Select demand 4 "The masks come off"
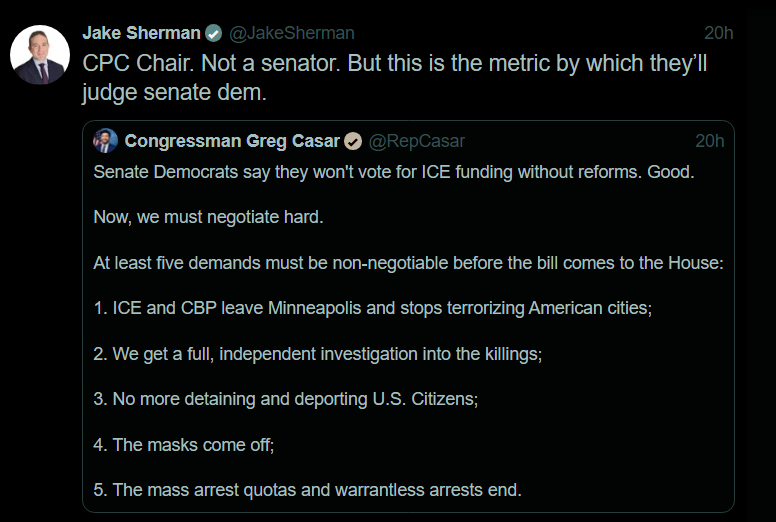Viewport: 776px width, 522px height. [183, 444]
